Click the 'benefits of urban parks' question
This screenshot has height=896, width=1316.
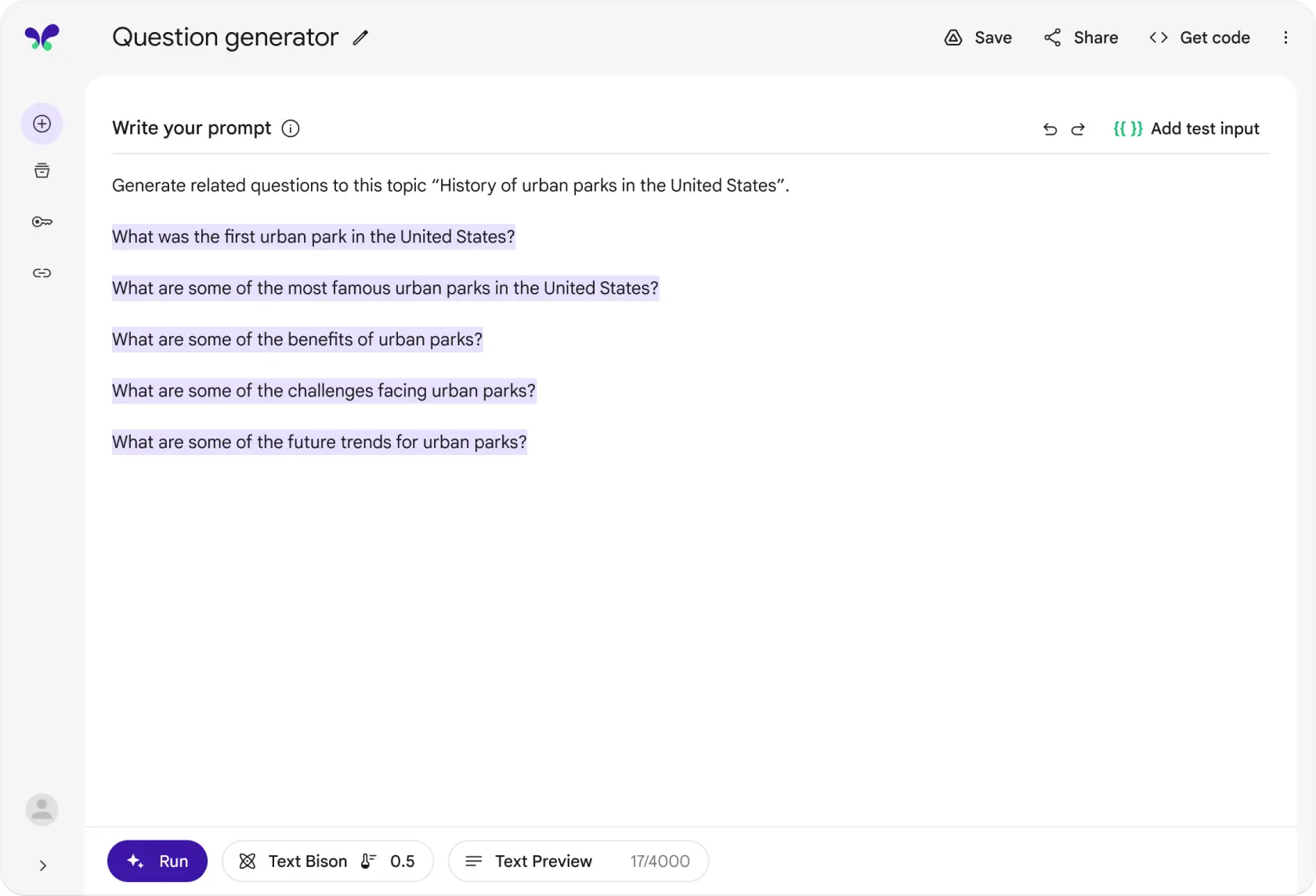point(298,339)
